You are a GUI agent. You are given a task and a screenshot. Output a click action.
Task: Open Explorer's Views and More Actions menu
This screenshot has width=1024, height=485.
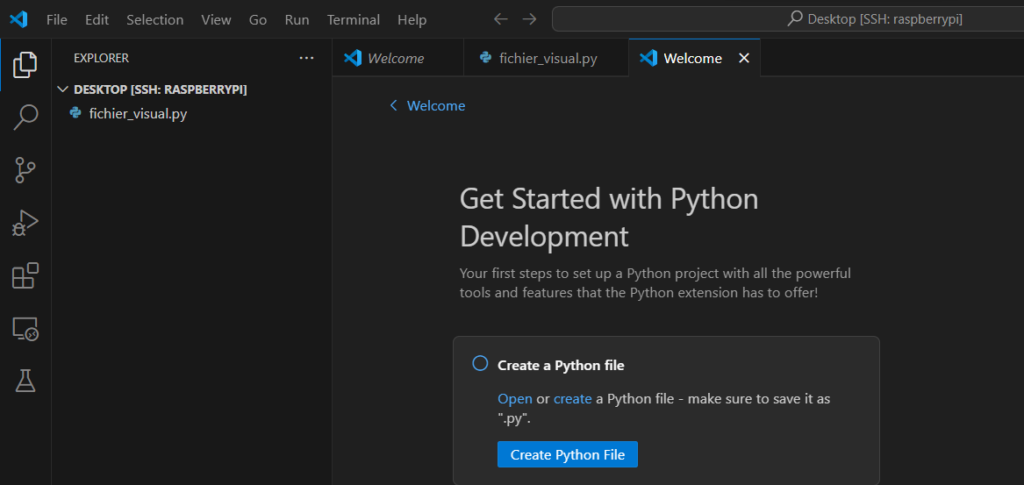[306, 58]
